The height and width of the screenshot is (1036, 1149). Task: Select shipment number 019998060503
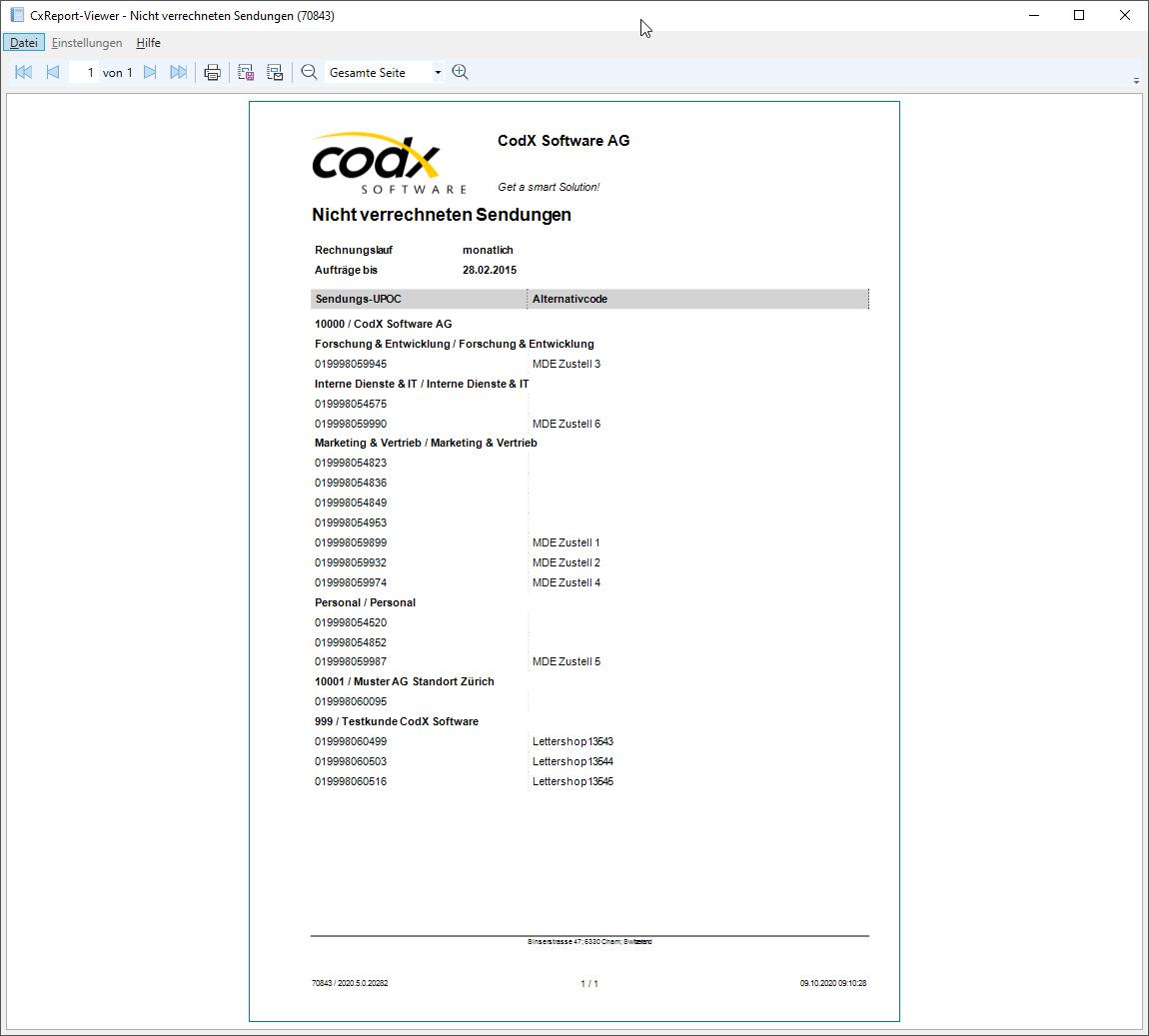[351, 762]
